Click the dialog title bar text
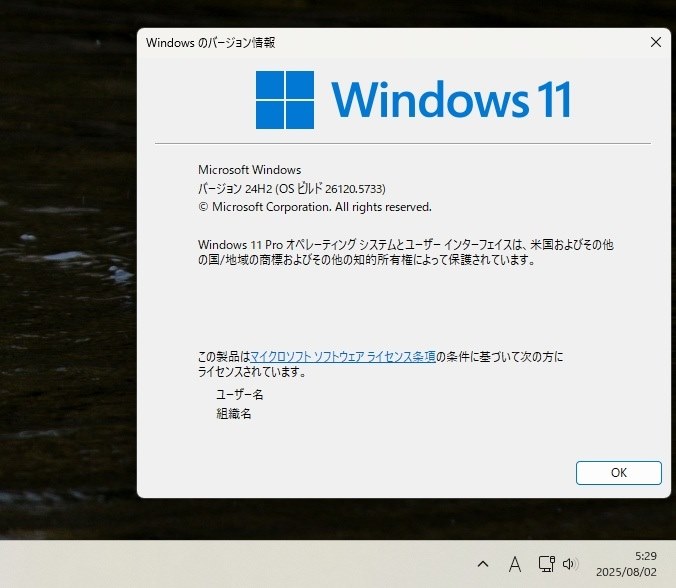This screenshot has width=676, height=588. coord(210,42)
